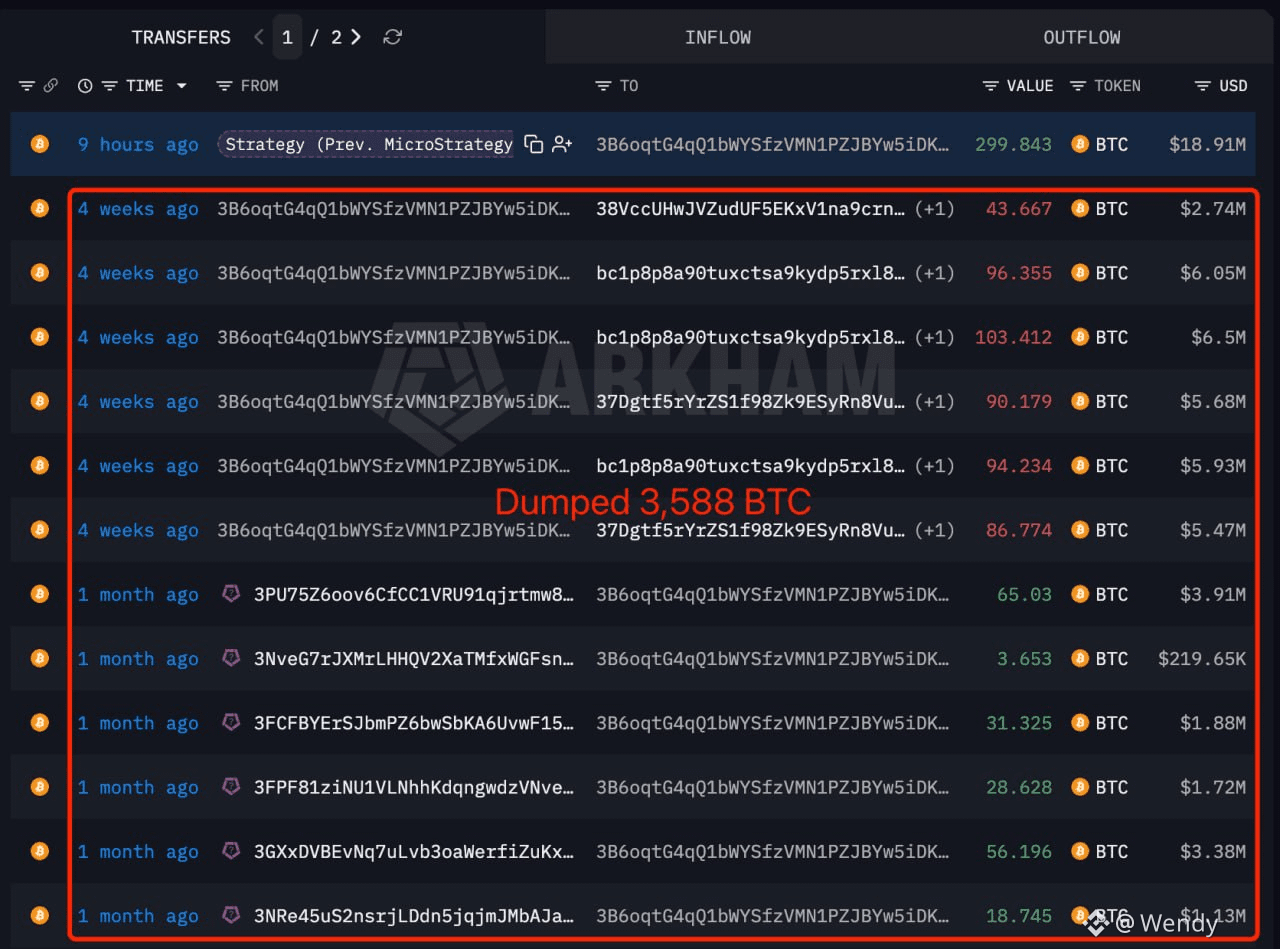Open the TOKEN column filter icon
Screen dimensions: 1280x949
pyautogui.click(x=1078, y=86)
